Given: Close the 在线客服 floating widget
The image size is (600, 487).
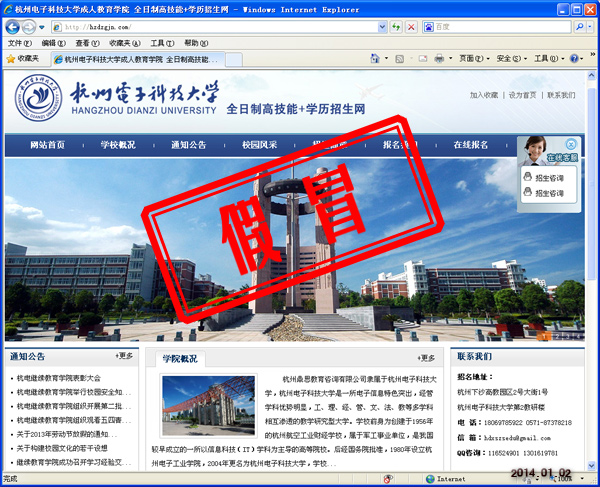Looking at the screenshot, I should 571,144.
